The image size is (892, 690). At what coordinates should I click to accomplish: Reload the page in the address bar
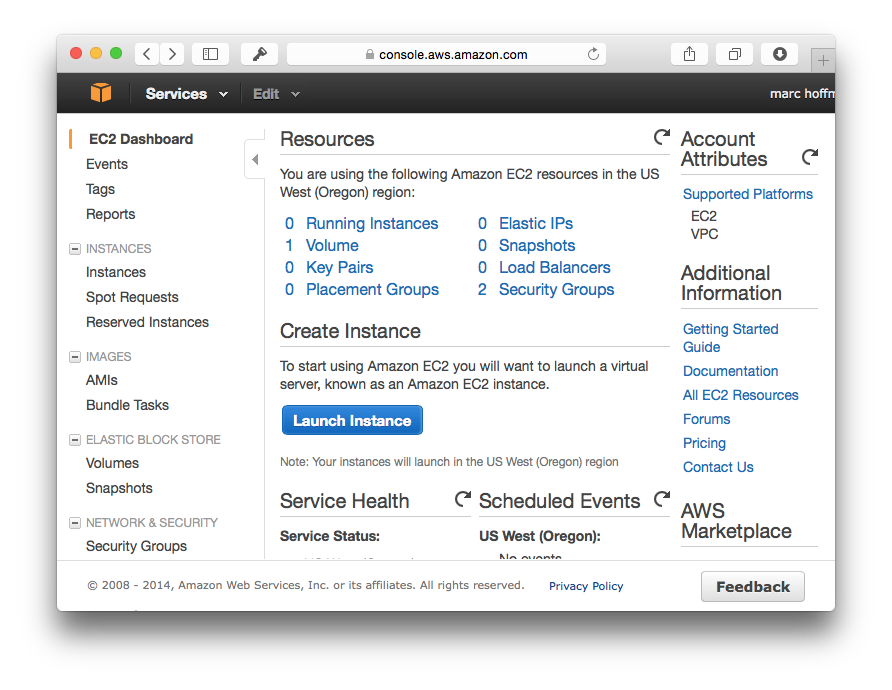(593, 54)
